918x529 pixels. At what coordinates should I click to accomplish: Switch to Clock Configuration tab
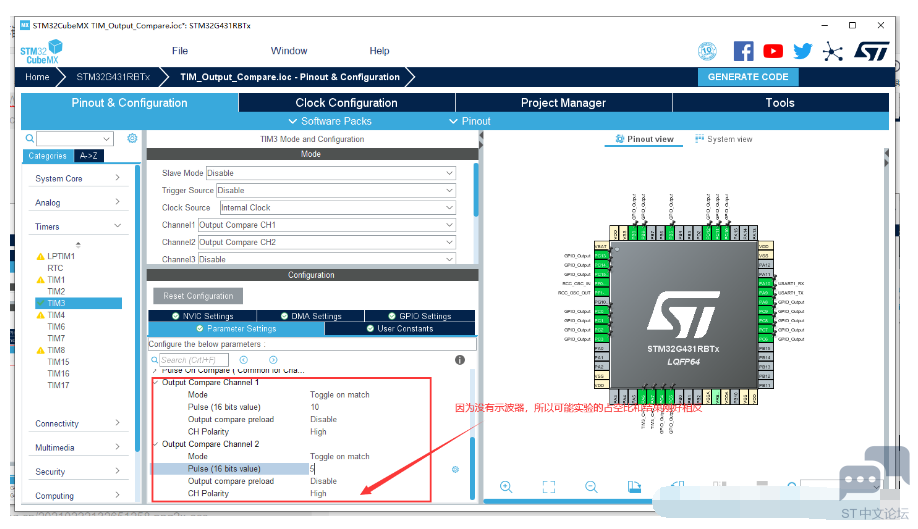tap(347, 103)
